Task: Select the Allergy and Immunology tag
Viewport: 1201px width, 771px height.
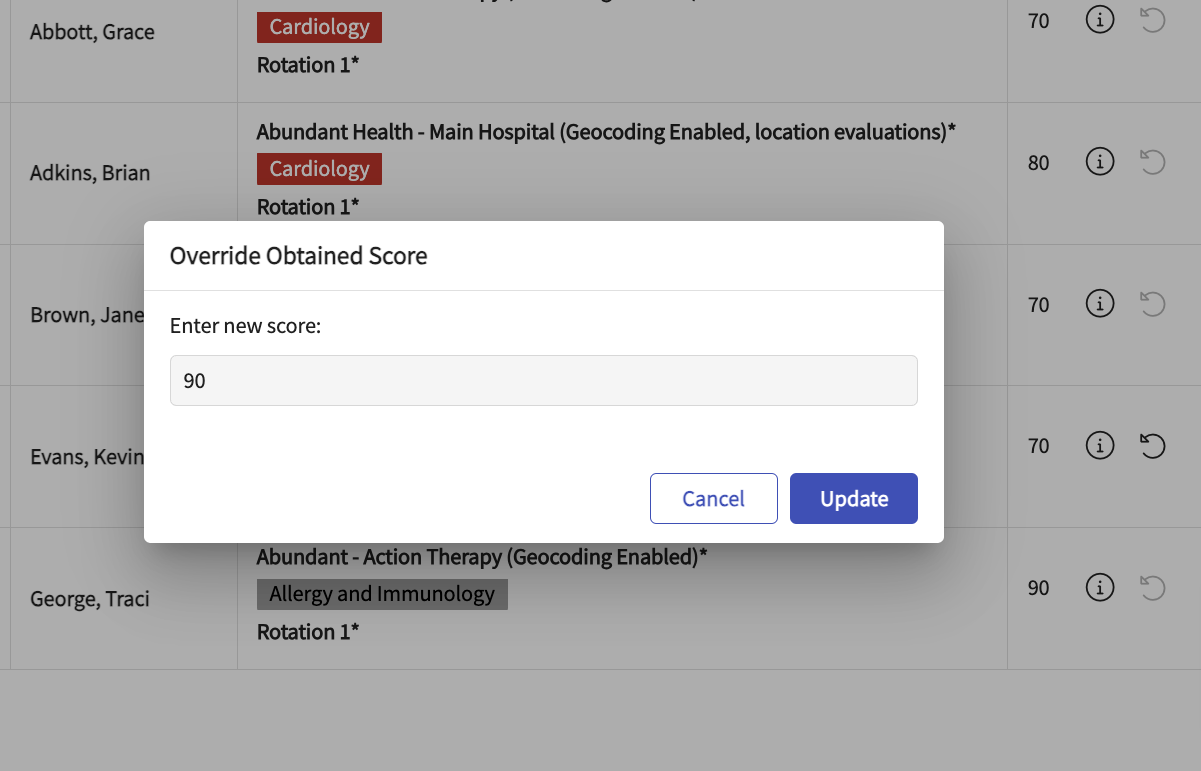Action: click(382, 595)
